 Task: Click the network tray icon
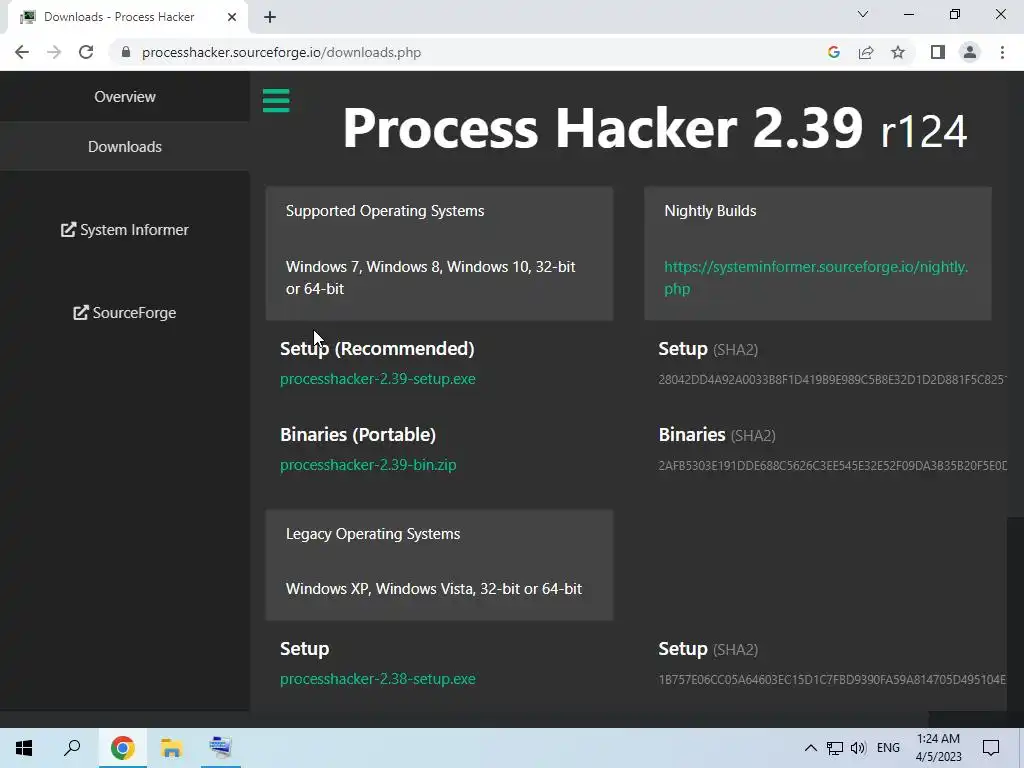point(835,748)
